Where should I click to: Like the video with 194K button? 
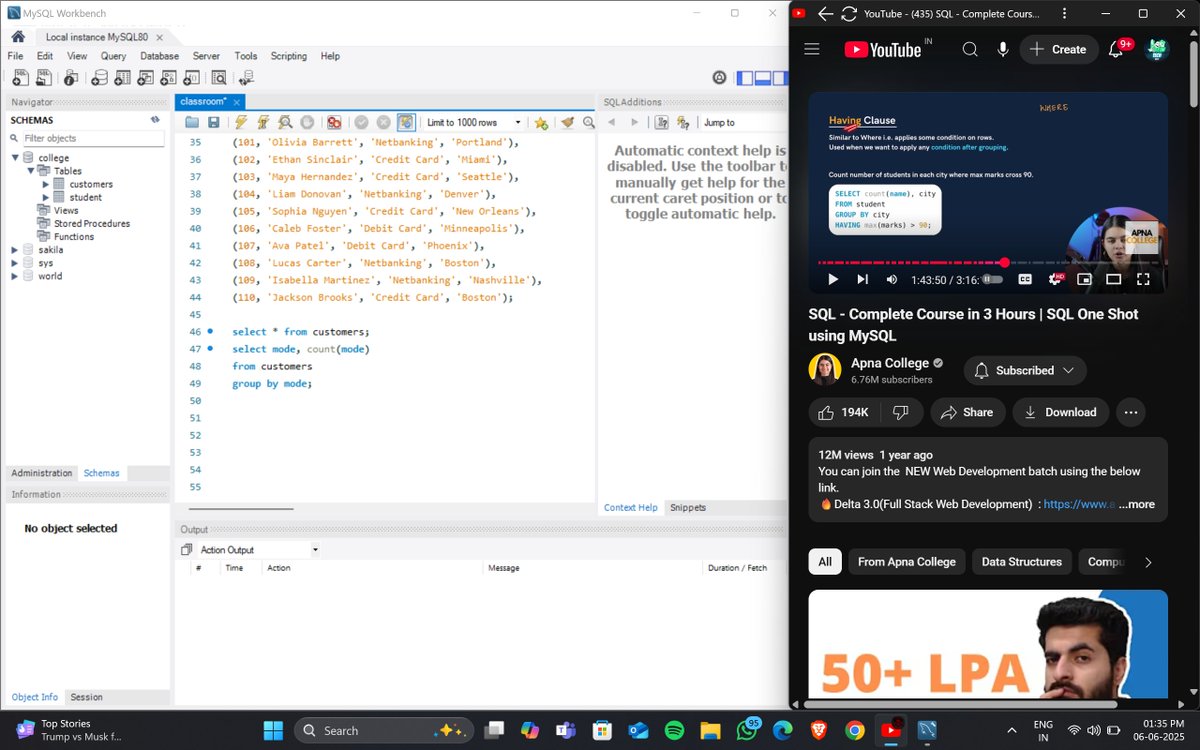tap(843, 412)
